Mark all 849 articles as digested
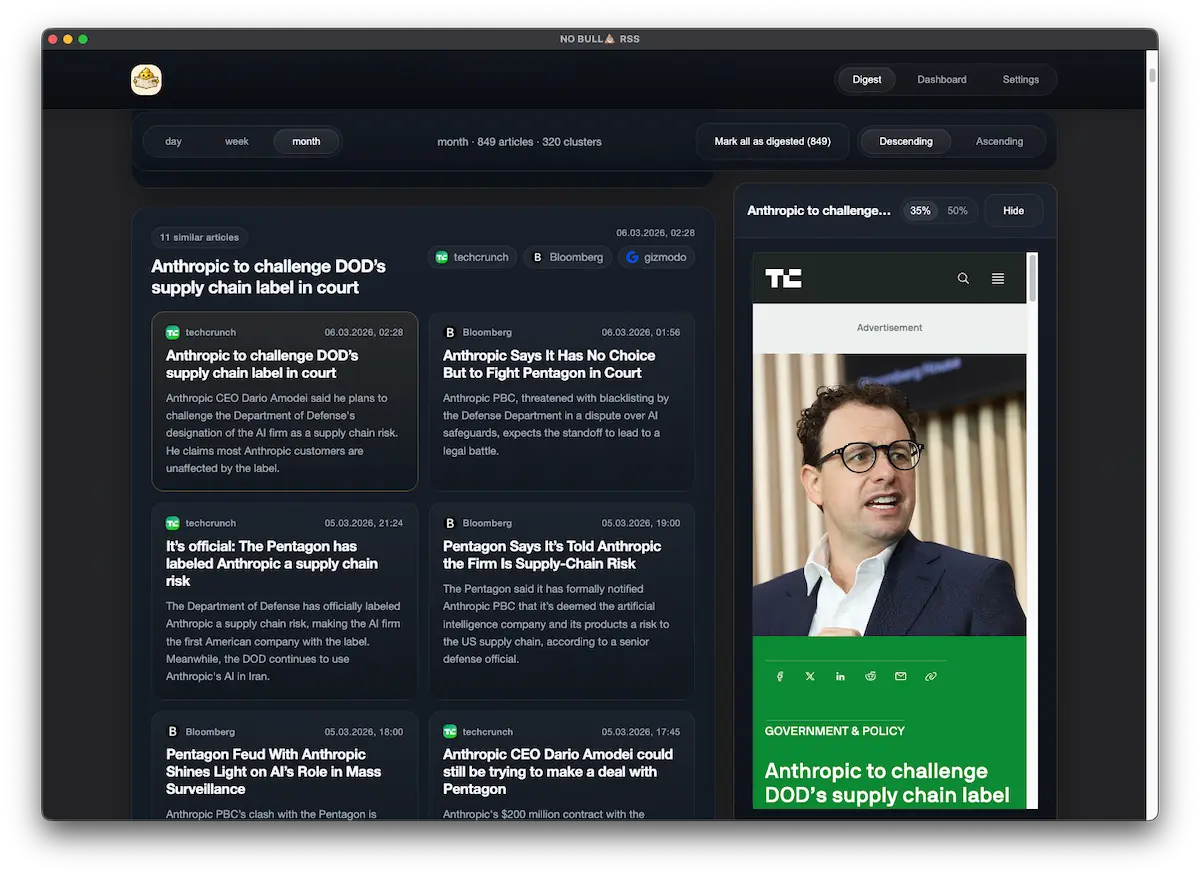Image resolution: width=1200 pixels, height=876 pixels. tap(772, 141)
